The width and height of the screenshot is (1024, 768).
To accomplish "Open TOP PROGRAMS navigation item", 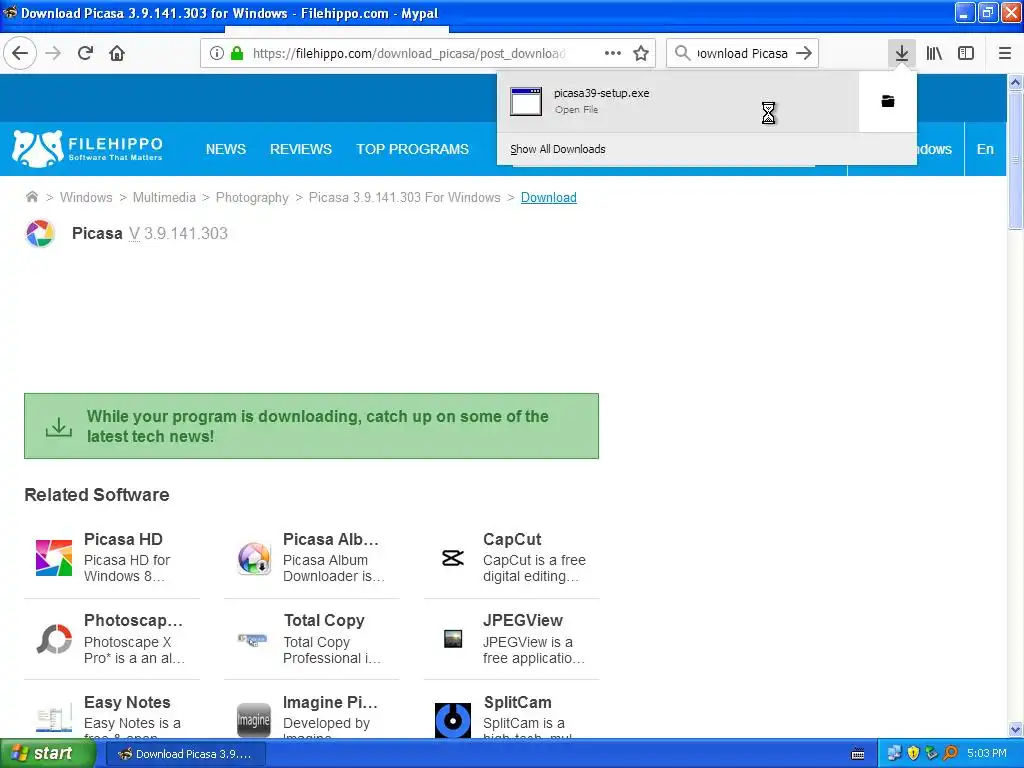I will (x=412, y=149).
